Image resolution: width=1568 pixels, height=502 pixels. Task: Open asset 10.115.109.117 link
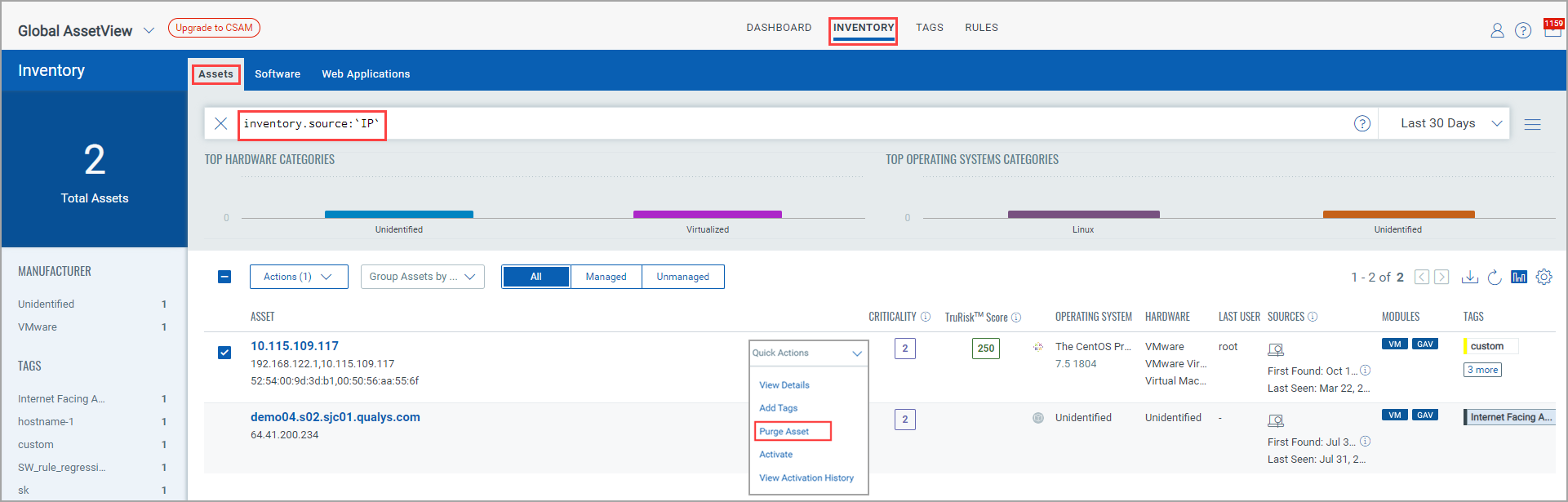click(x=295, y=346)
